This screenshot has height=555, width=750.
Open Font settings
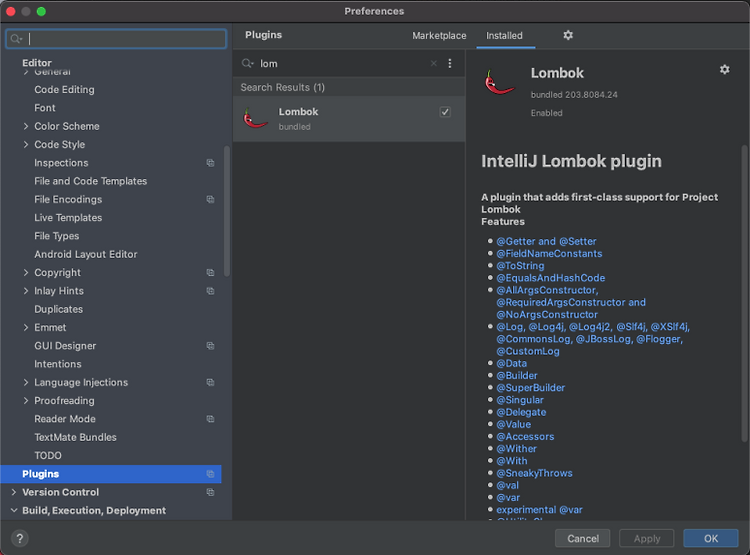tap(44, 108)
